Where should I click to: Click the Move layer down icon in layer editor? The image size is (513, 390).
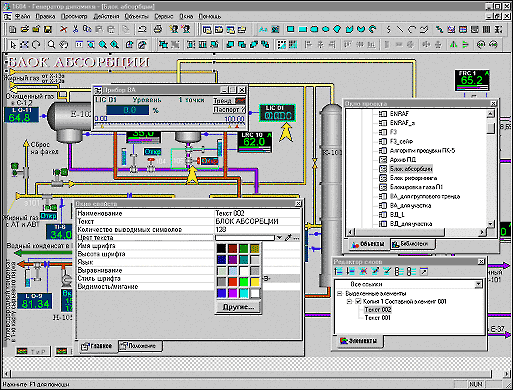(x=351, y=272)
